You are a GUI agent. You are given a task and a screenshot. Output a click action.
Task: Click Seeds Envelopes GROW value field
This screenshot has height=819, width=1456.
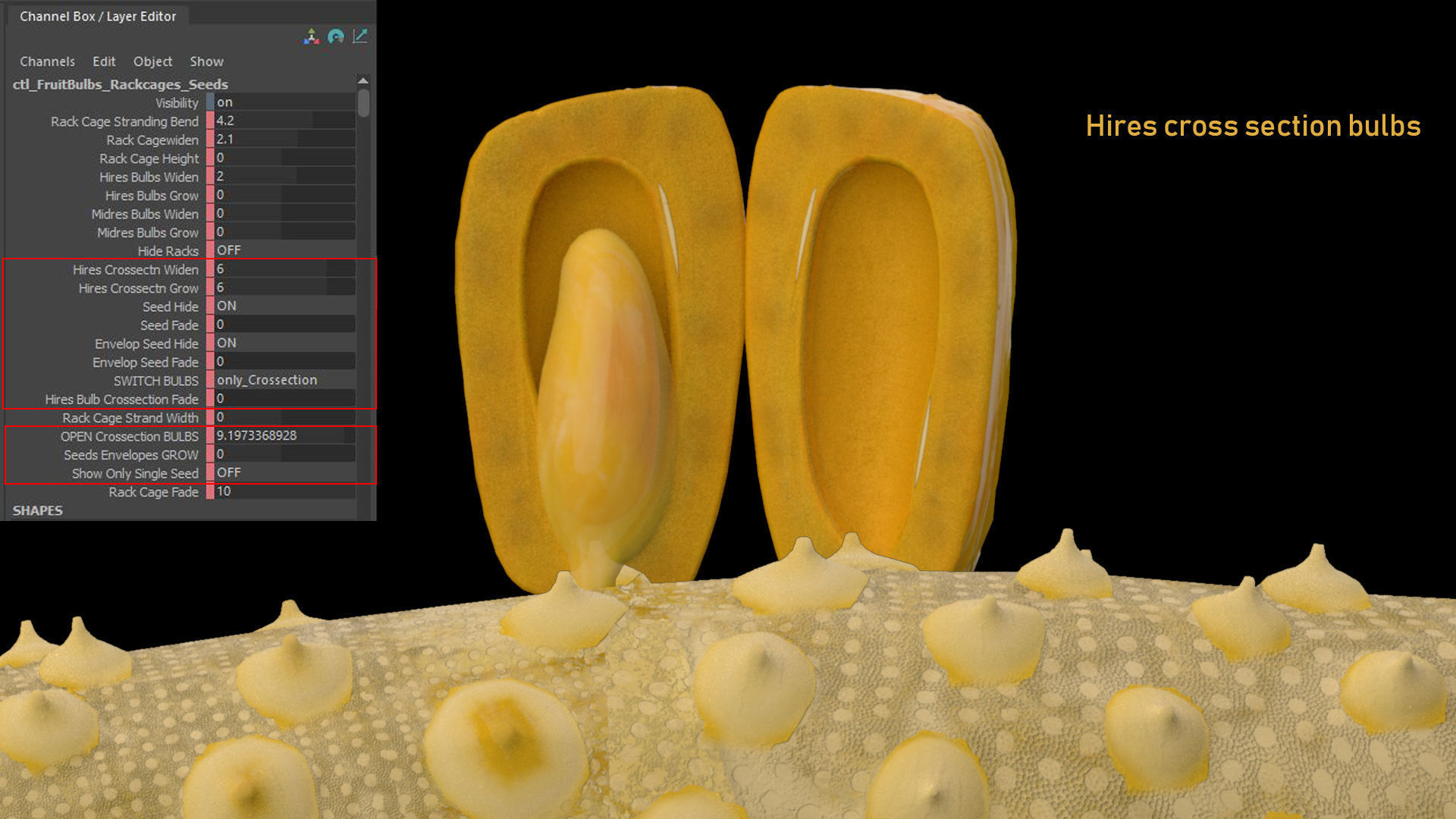click(x=284, y=454)
